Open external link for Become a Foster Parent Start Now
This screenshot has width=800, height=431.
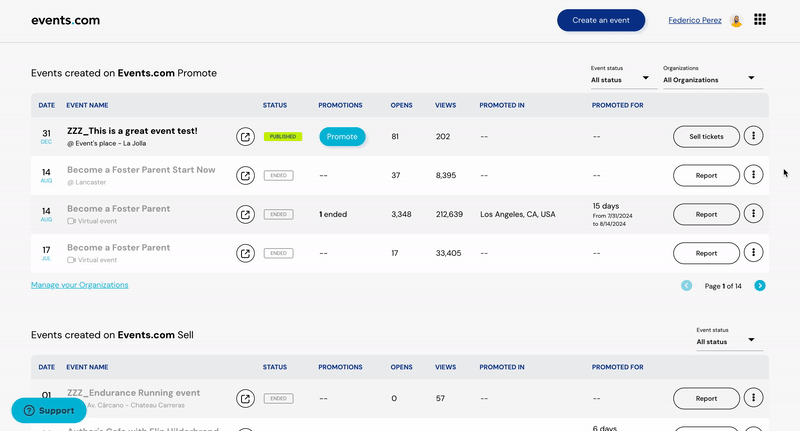(245, 175)
